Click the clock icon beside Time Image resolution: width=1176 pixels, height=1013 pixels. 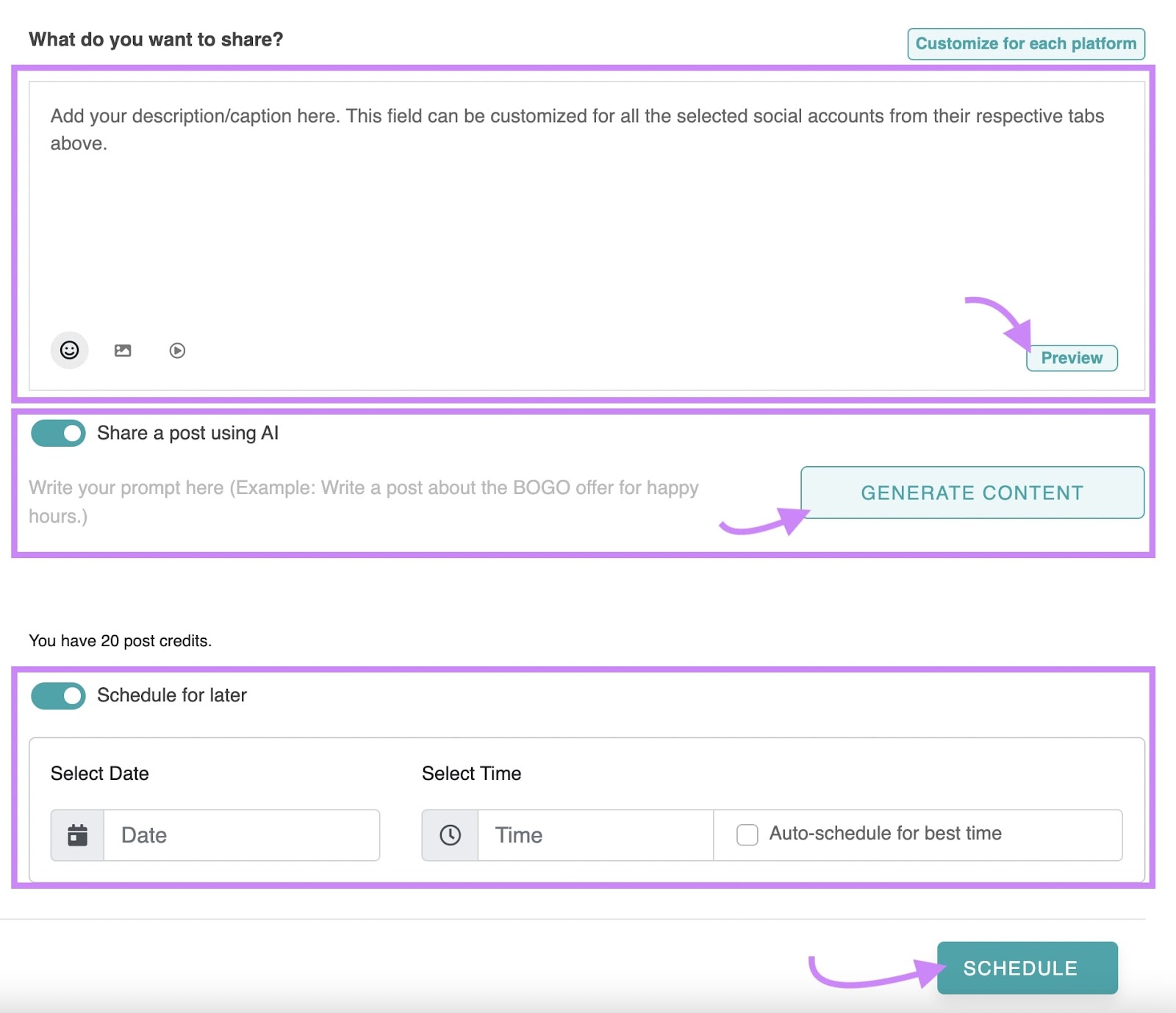450,835
